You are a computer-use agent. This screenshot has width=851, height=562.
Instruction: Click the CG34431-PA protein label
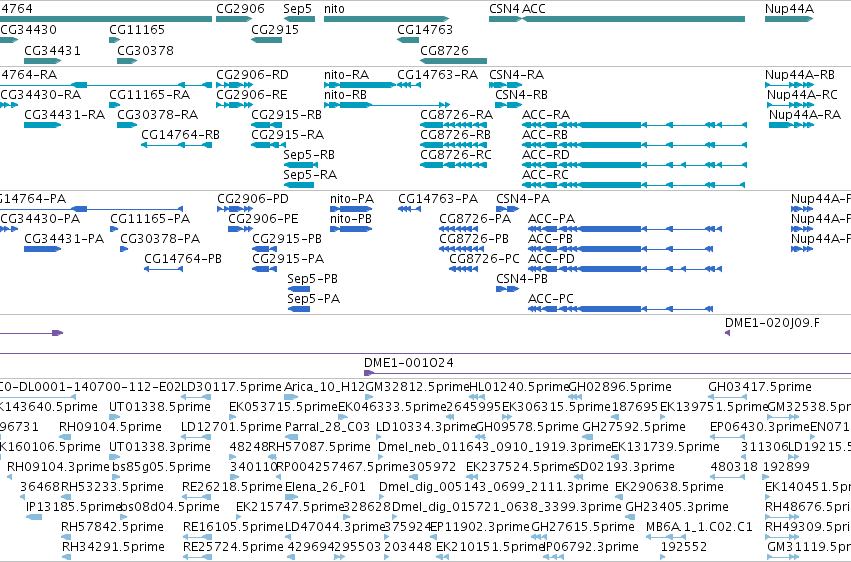pyautogui.click(x=64, y=239)
